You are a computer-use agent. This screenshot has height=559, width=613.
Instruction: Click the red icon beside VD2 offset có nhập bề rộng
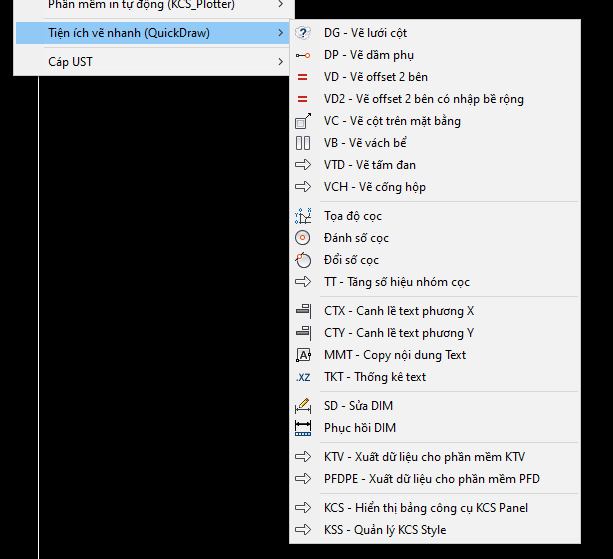(x=303, y=99)
